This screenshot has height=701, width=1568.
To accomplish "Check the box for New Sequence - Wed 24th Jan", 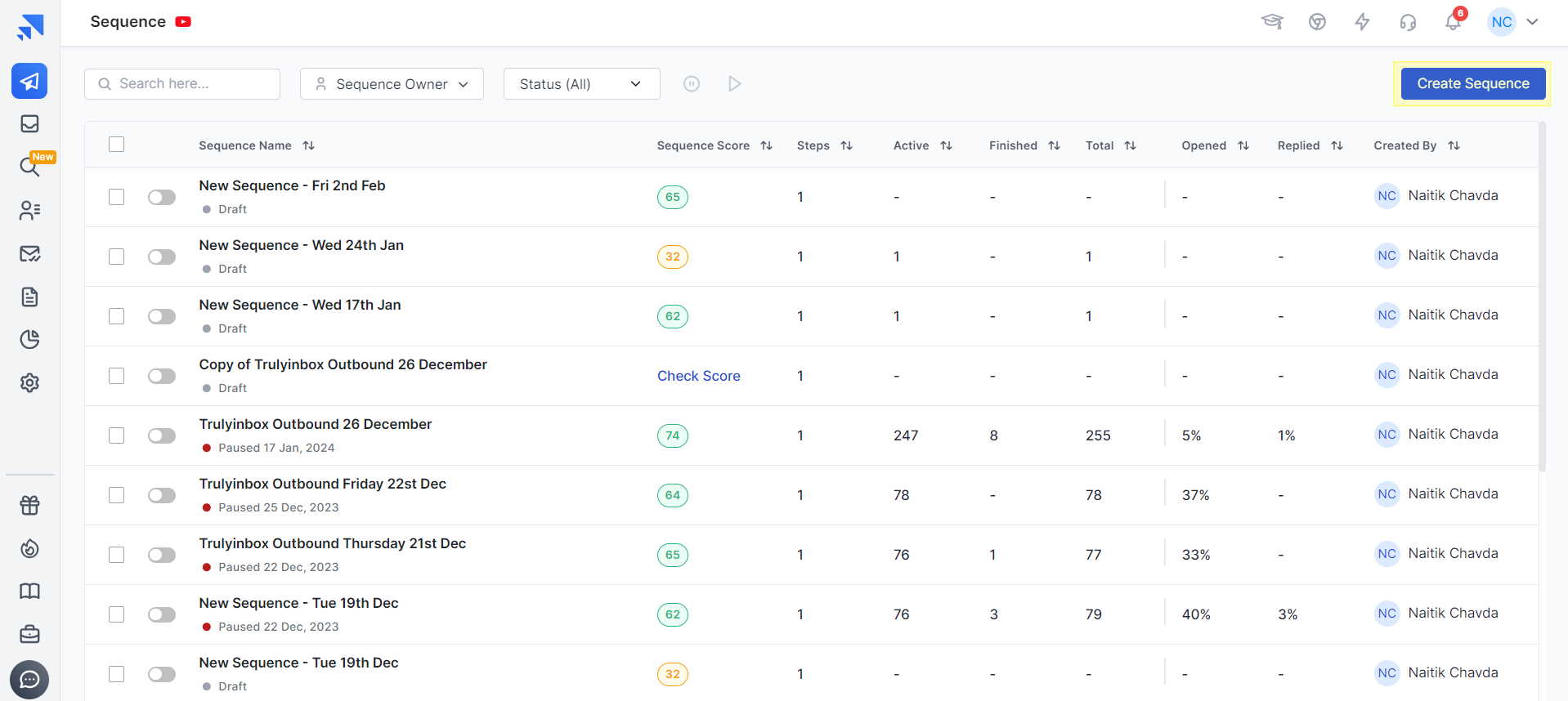I will coord(117,257).
